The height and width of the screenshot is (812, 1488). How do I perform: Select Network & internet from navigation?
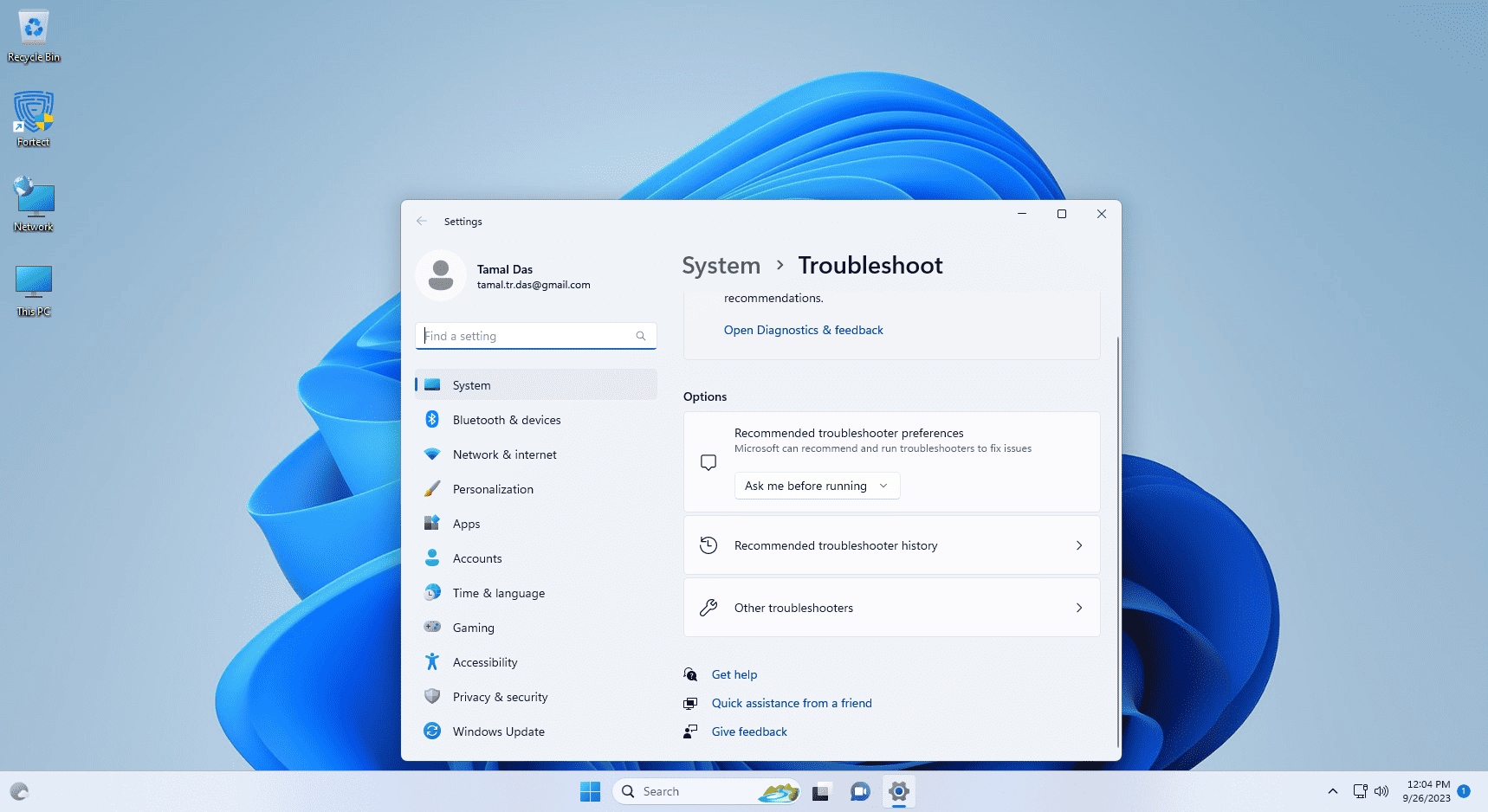pyautogui.click(x=503, y=454)
